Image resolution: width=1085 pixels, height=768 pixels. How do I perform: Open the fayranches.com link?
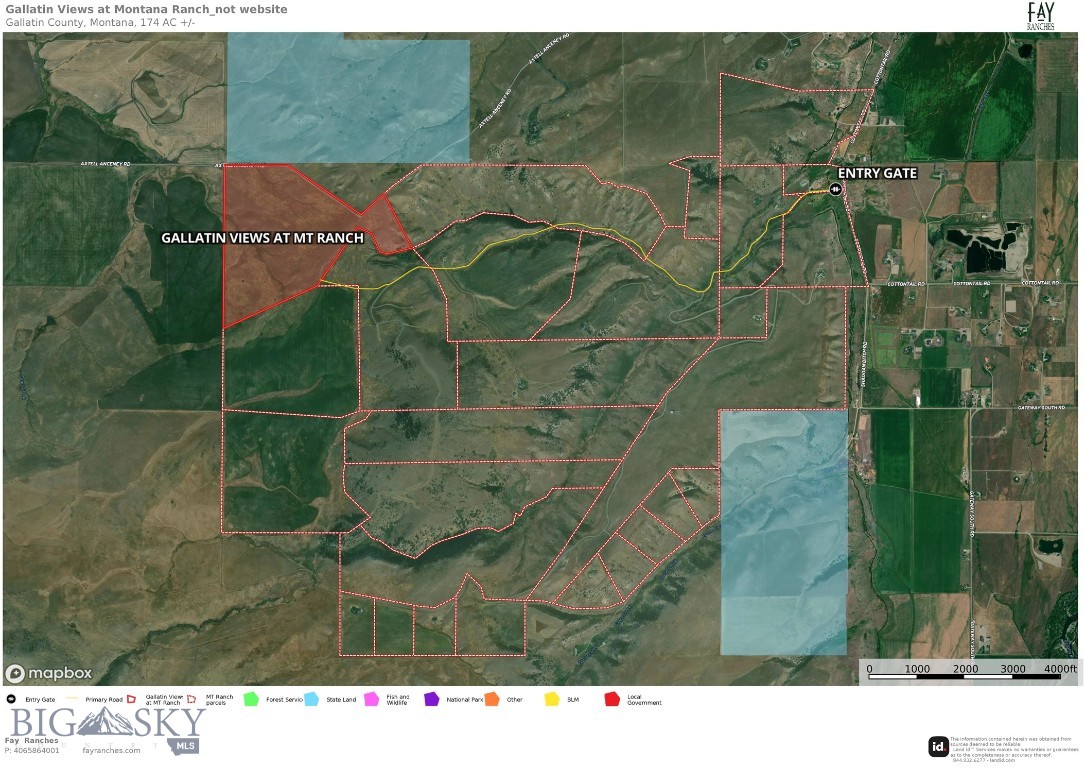pyautogui.click(x=111, y=750)
